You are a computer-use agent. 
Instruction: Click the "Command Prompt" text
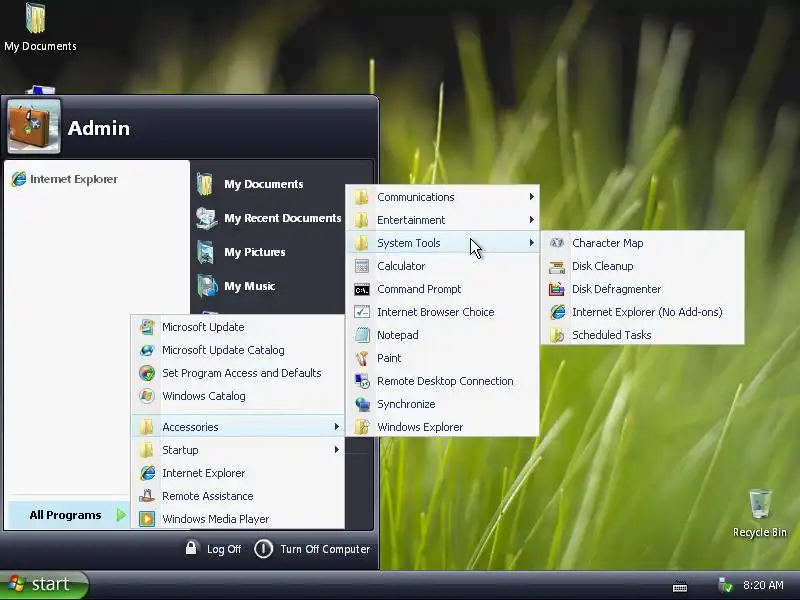[x=419, y=289]
